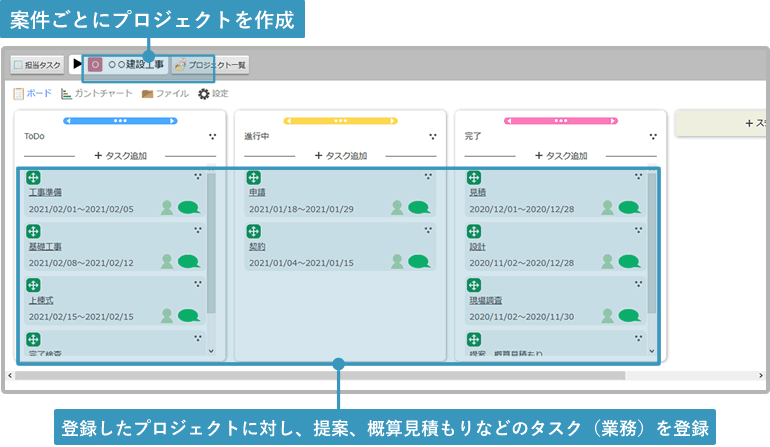Click the pink color bar above 完了 column

560,120
